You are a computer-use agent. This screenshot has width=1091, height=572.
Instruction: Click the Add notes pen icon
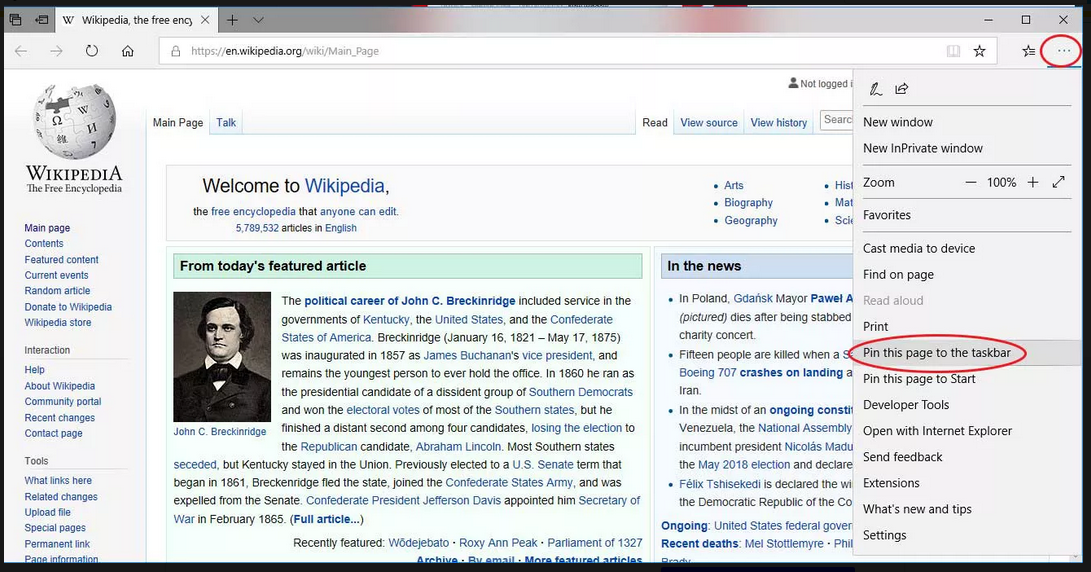pyautogui.click(x=875, y=89)
